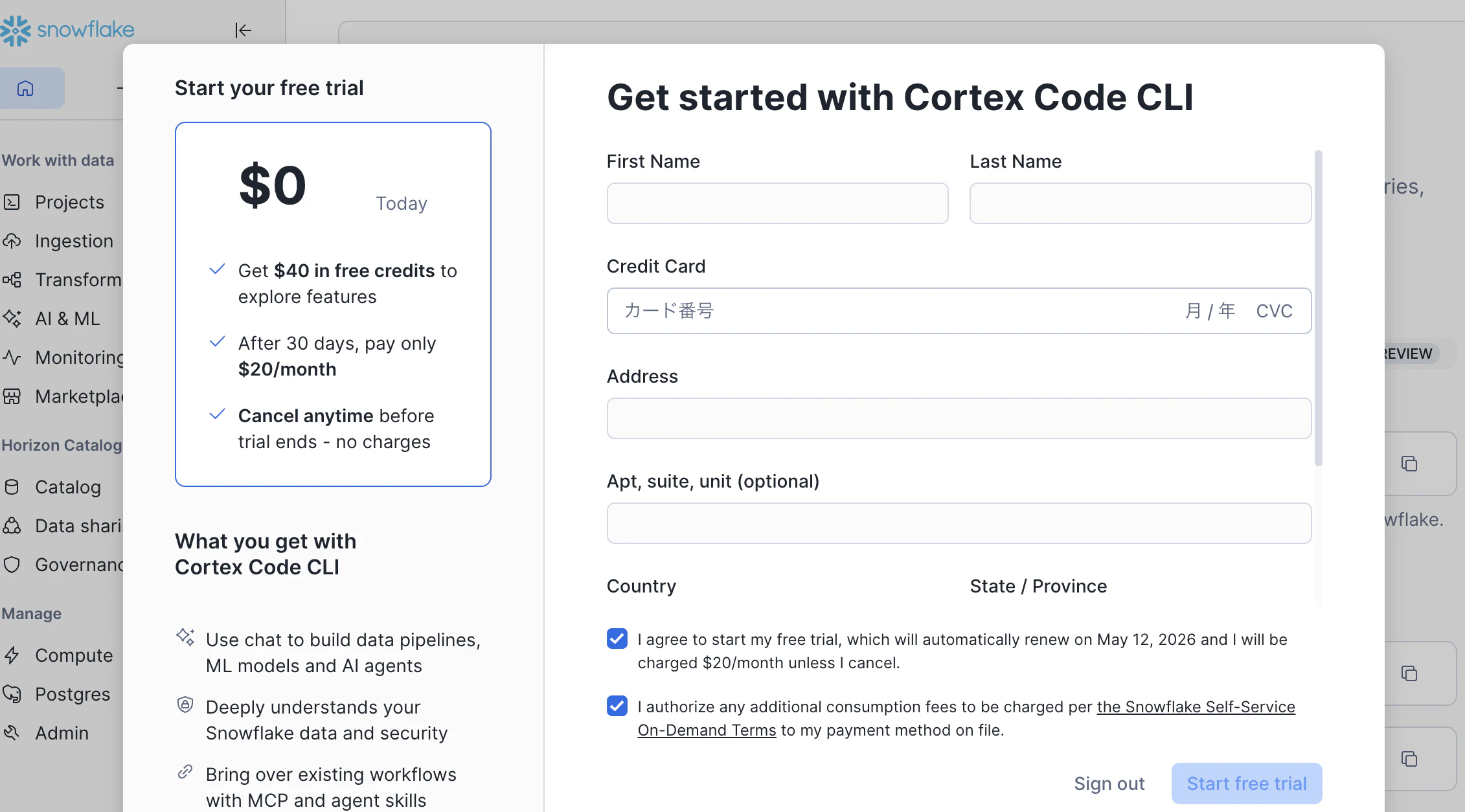Screen dimensions: 1465x812
Task: Click the "Get $40 in free credits" text
Action: [348, 284]
